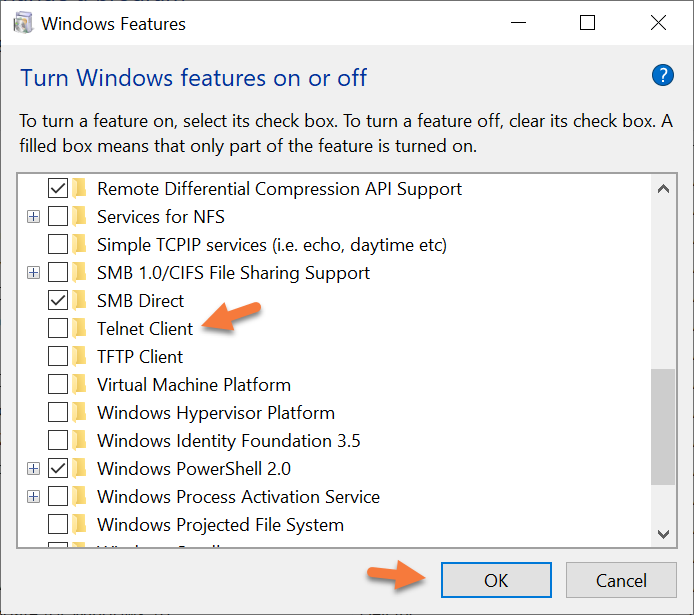Screen dimensions: 694x615
Task: Click folder icon beside Telnet Client
Action: pyautogui.click(x=81, y=328)
